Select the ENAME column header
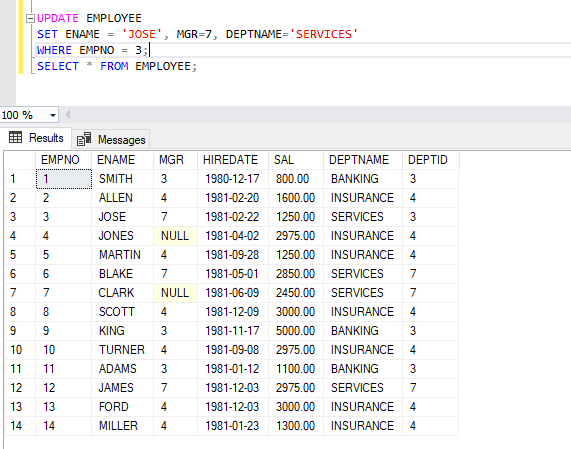Image resolution: width=571 pixels, height=449 pixels. point(122,160)
